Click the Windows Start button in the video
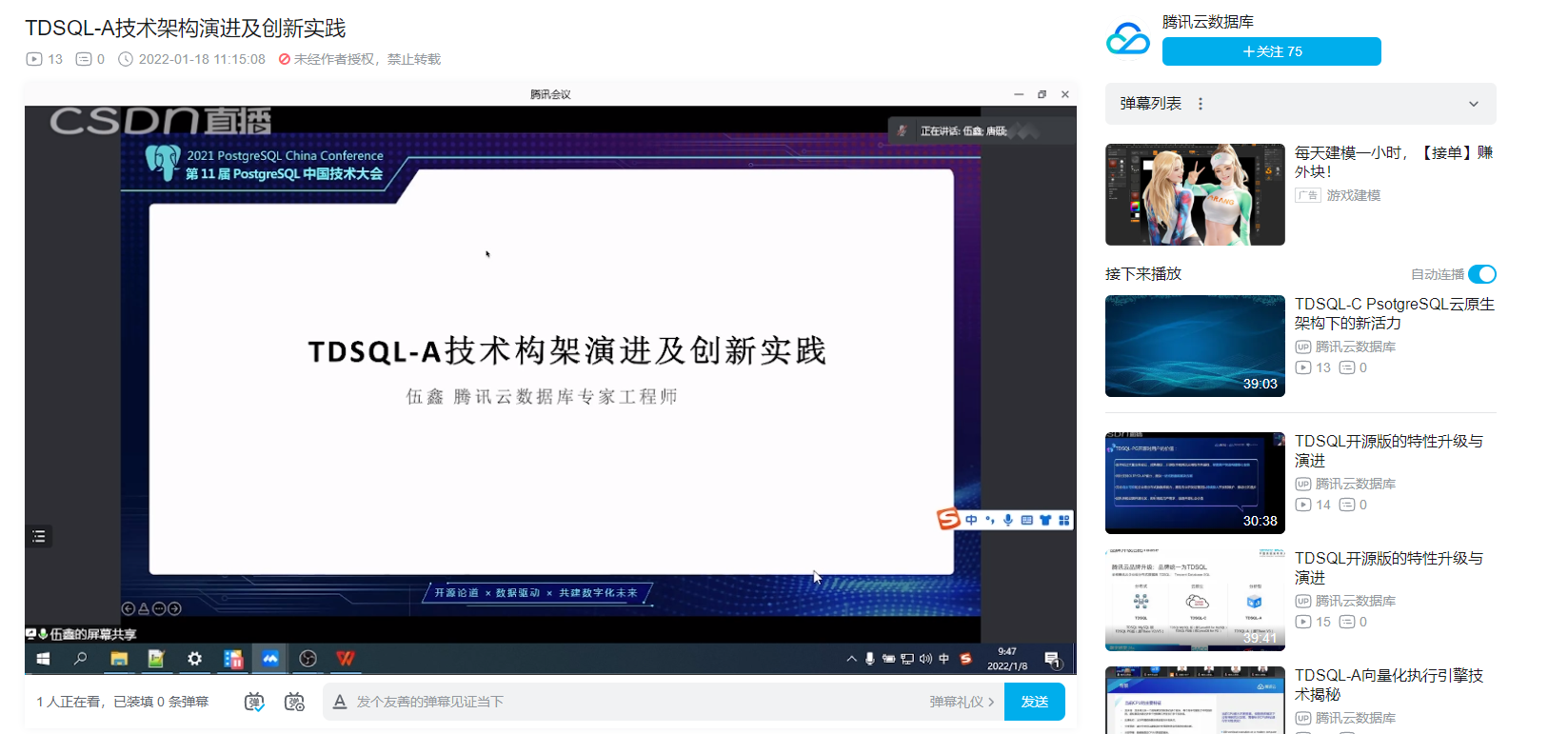 pos(43,659)
